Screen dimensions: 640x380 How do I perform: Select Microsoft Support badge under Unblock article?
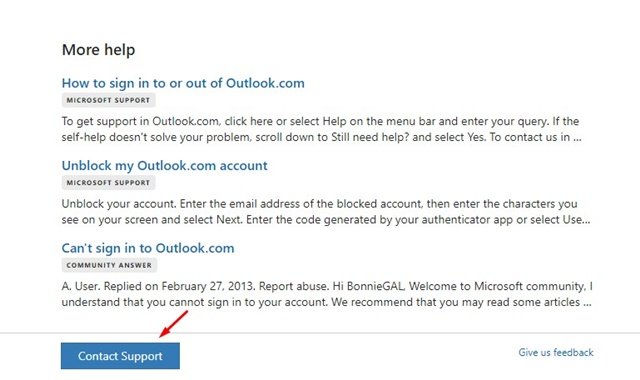click(108, 182)
